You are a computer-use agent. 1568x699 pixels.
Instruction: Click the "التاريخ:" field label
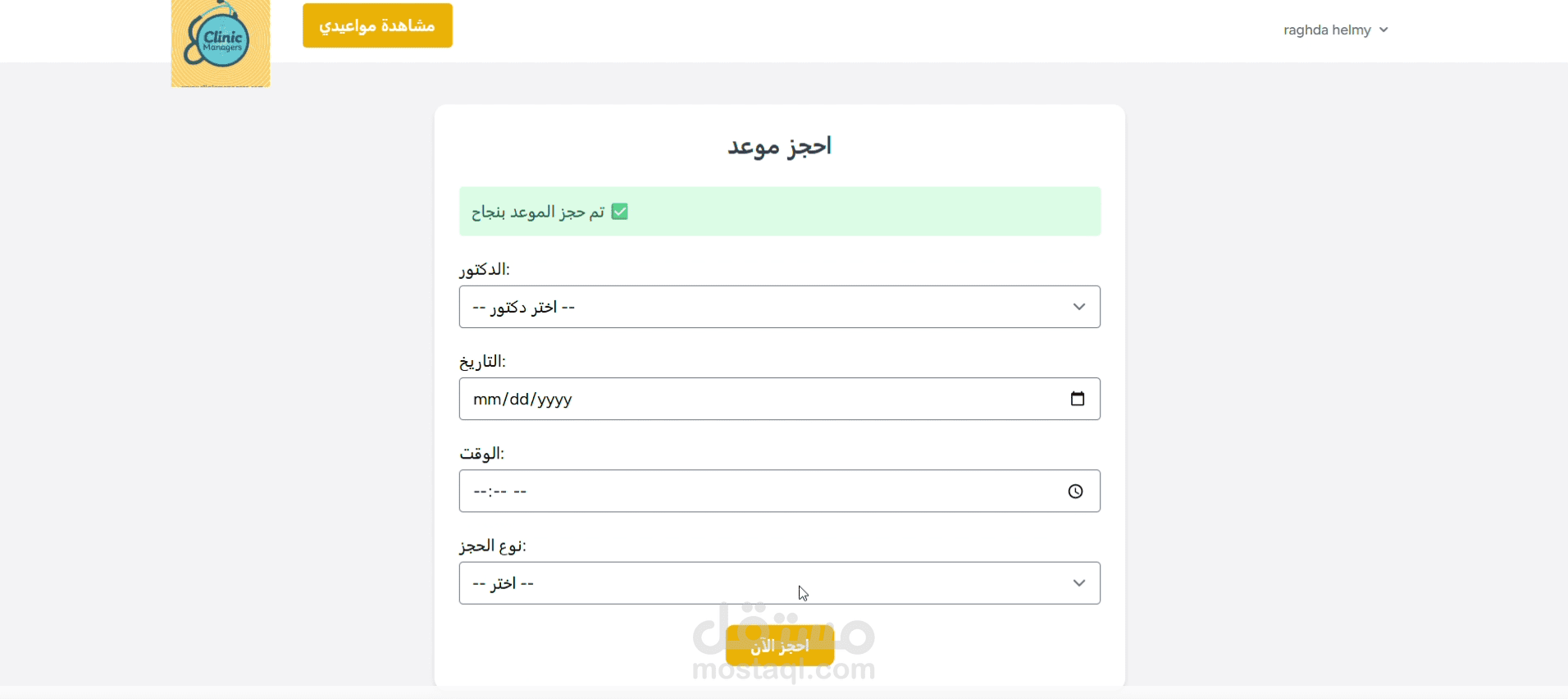482,362
